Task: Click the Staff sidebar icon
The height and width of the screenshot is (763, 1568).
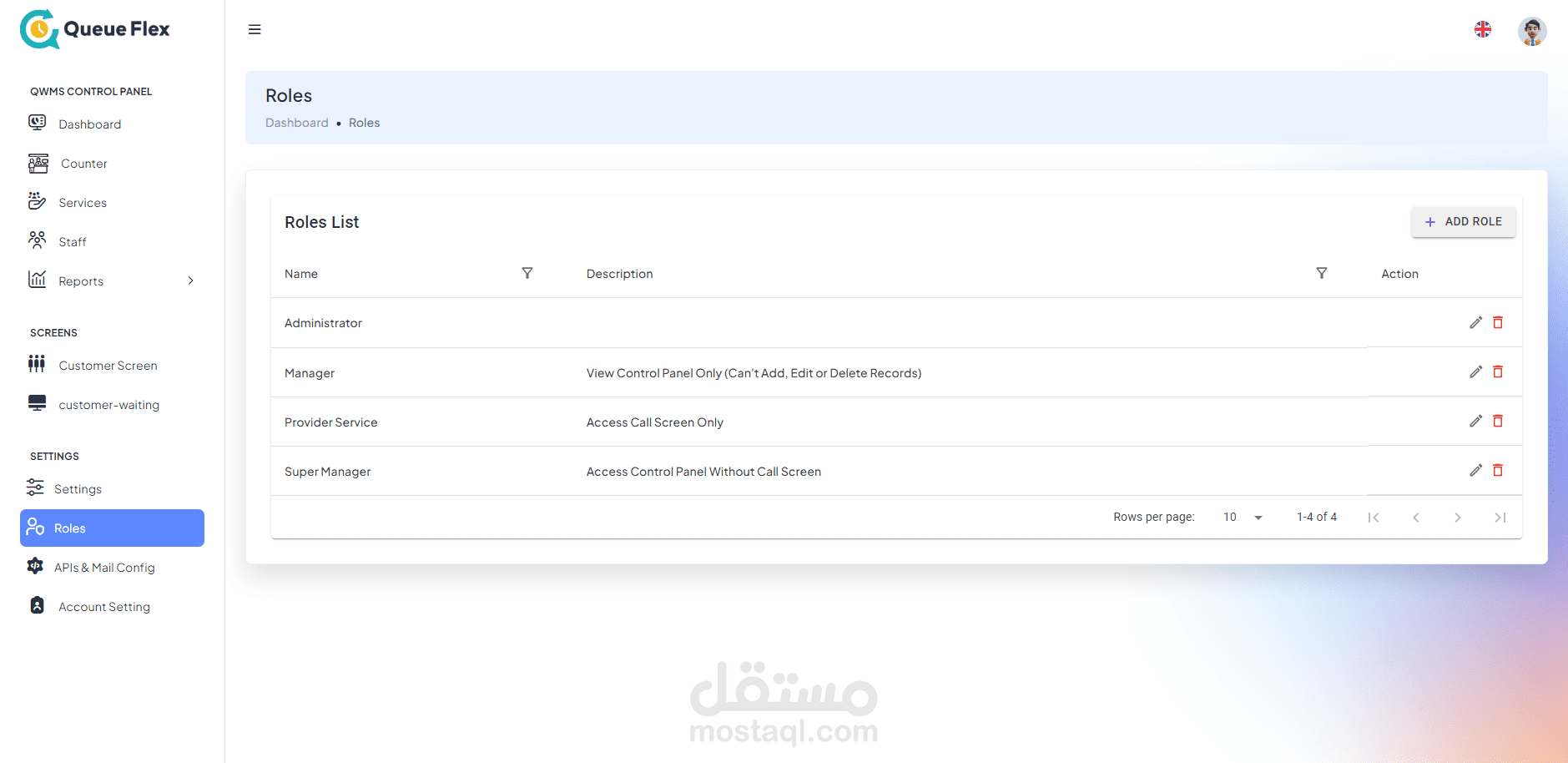Action: pos(38,240)
